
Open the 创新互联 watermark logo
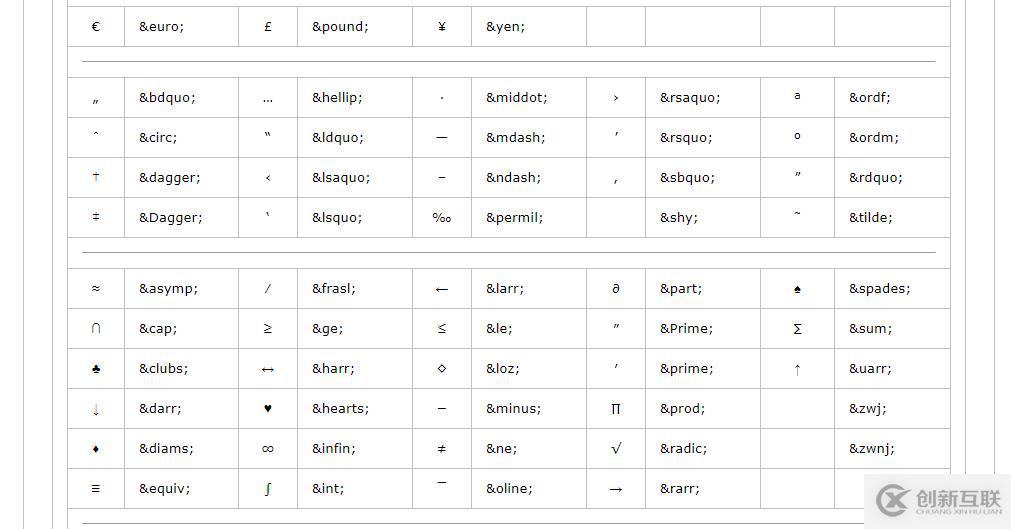pos(938,501)
